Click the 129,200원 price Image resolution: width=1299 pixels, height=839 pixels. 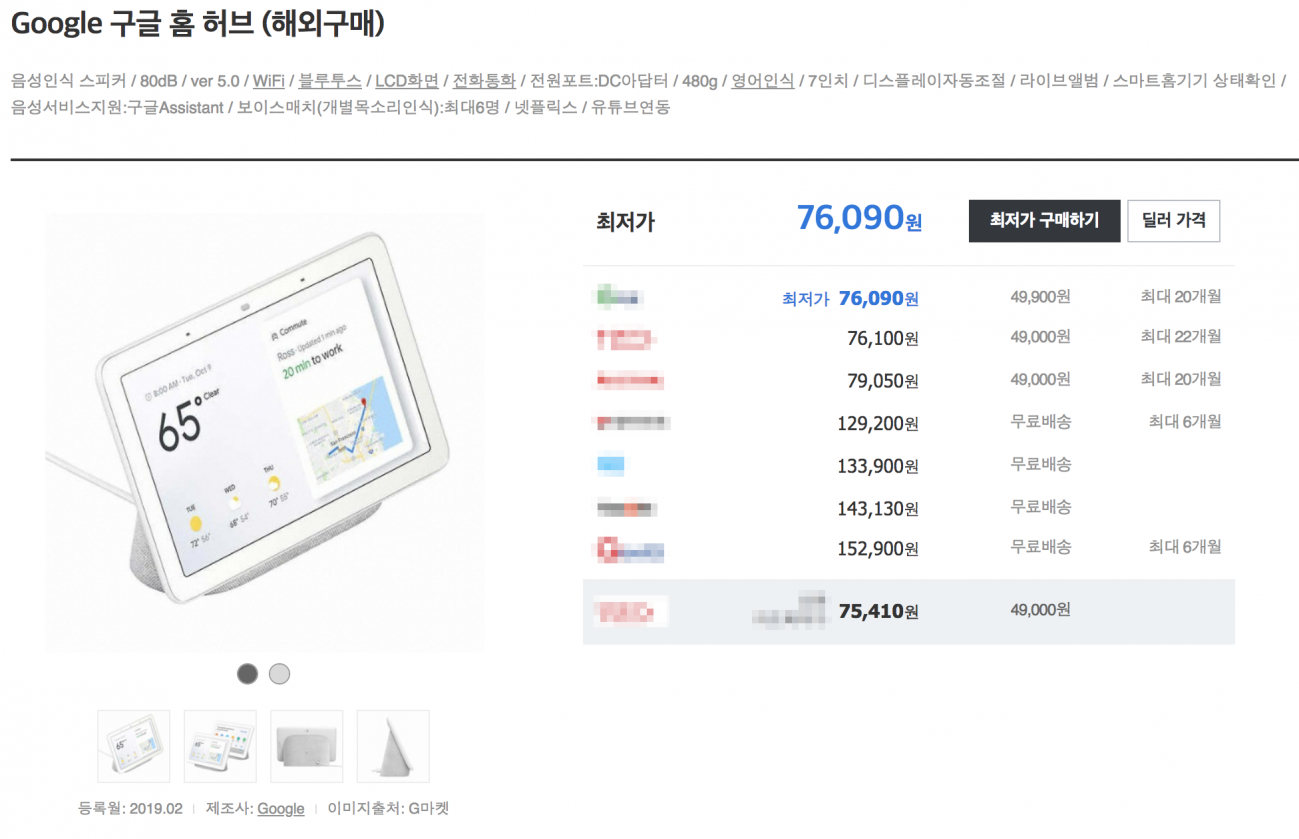[x=878, y=423]
